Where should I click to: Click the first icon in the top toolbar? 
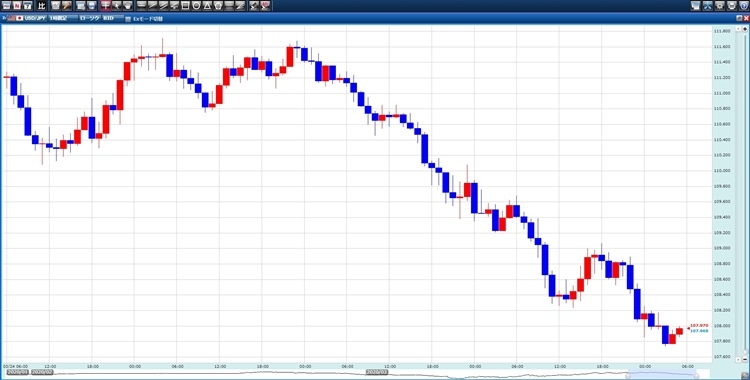pos(6,6)
